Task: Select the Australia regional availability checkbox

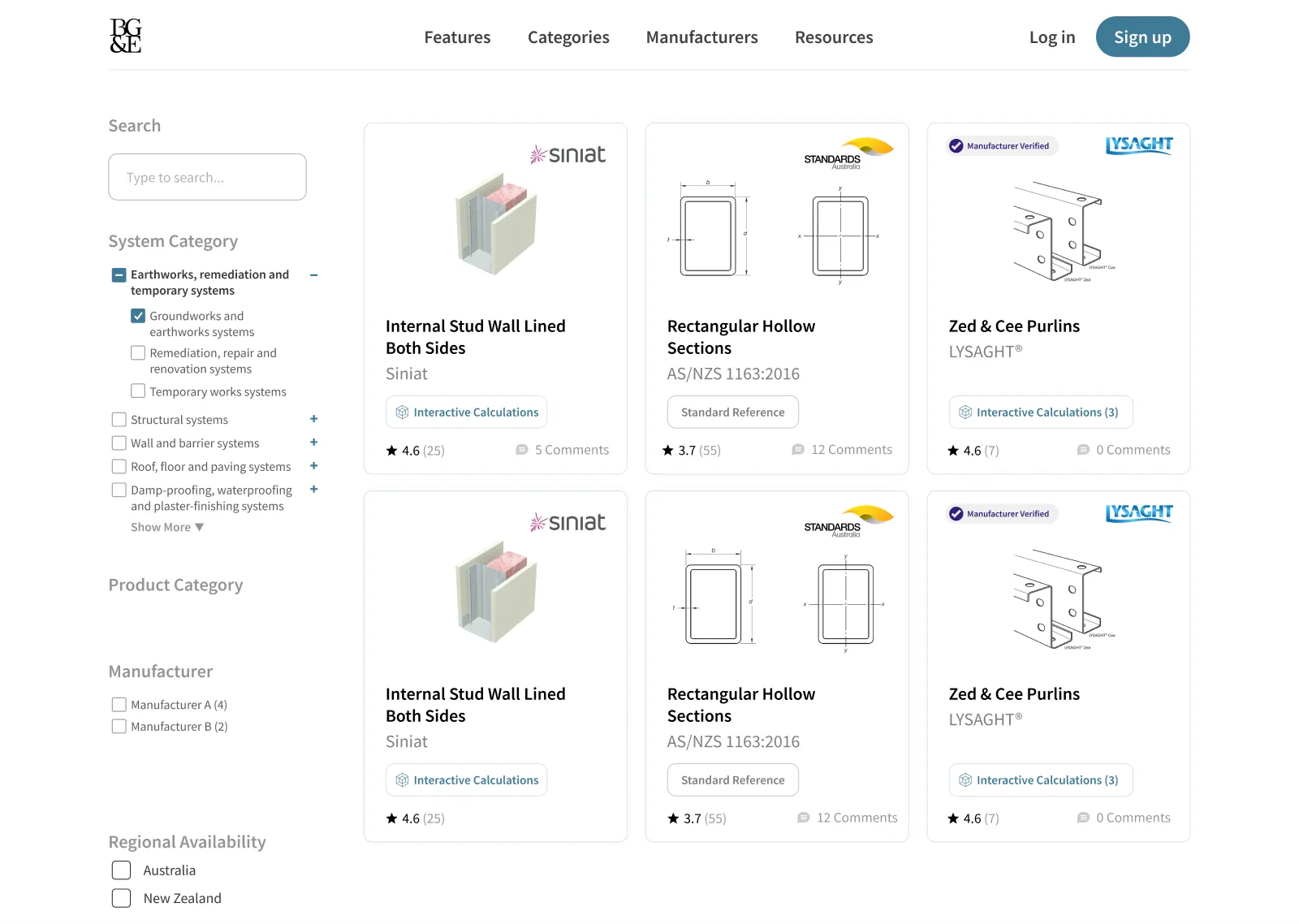Action: 121,870
